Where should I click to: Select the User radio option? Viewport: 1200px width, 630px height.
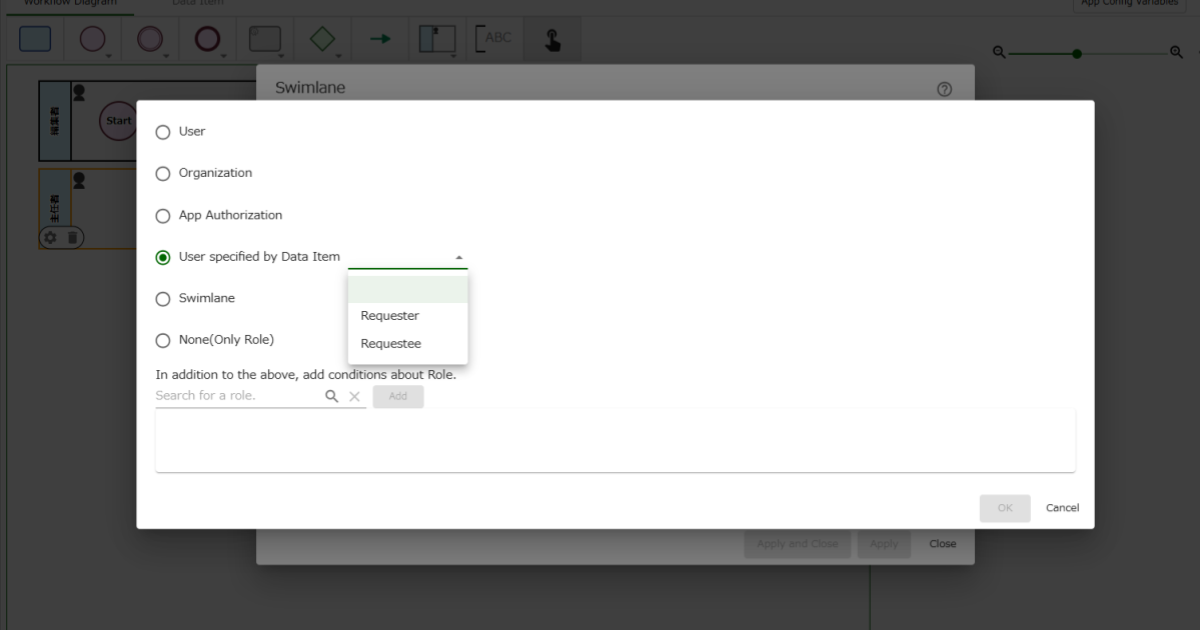(x=163, y=132)
